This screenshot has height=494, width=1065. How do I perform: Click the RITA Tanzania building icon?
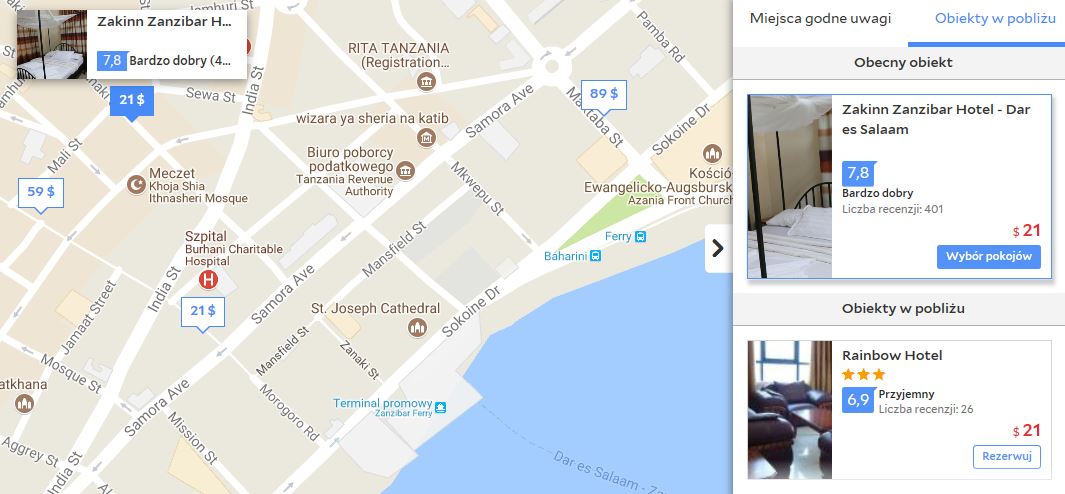click(x=427, y=82)
